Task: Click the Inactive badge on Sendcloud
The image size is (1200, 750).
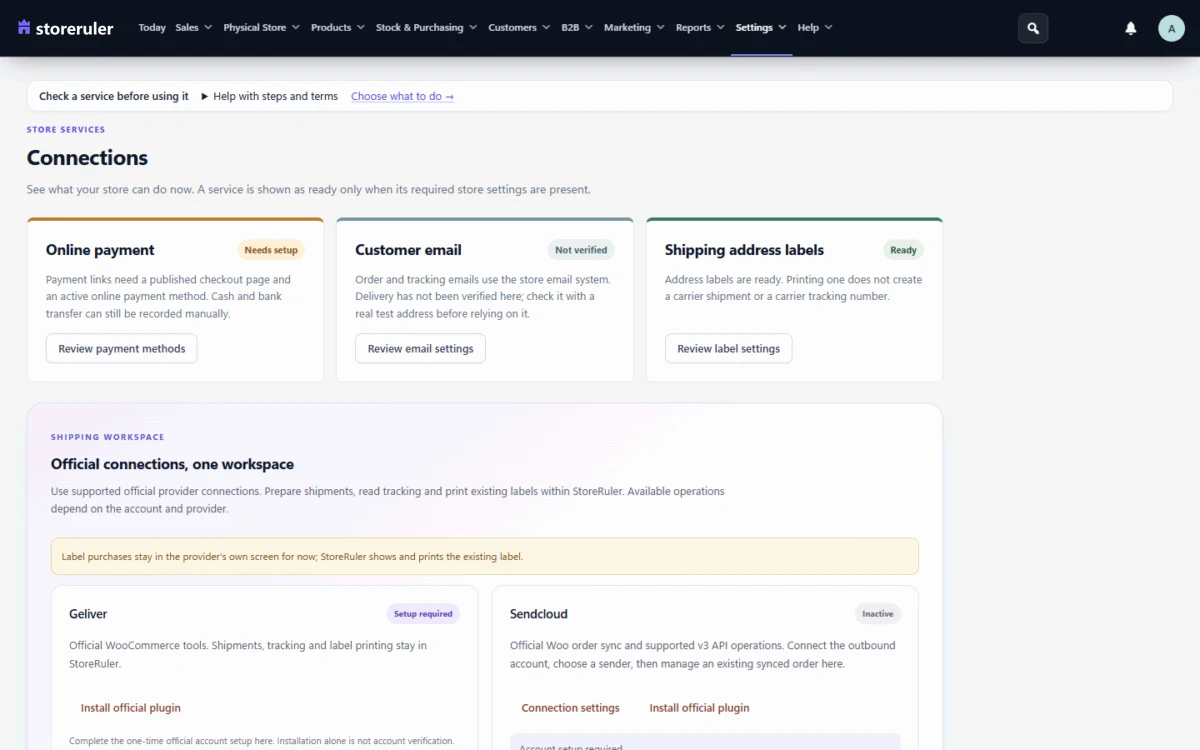Action: click(878, 614)
